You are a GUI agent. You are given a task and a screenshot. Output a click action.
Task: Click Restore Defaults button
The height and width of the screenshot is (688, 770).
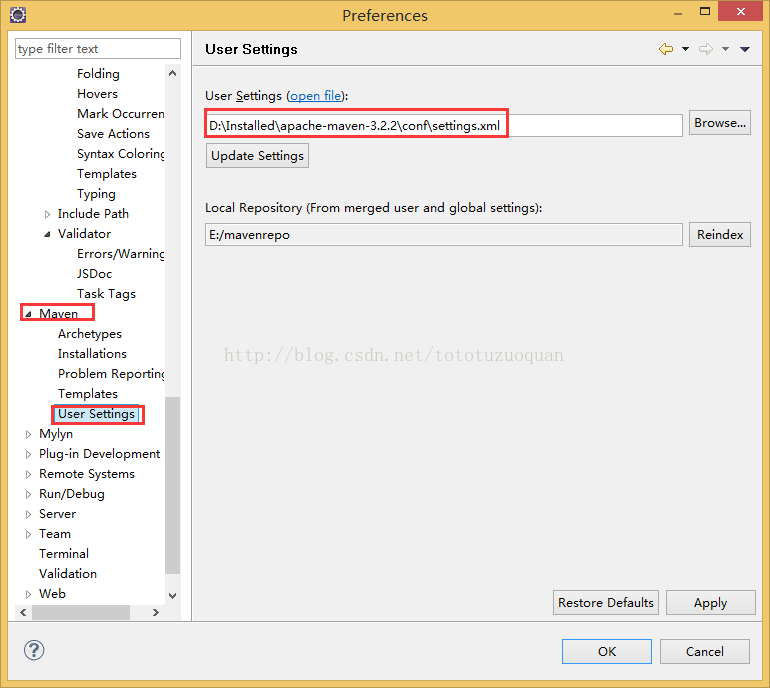click(605, 603)
